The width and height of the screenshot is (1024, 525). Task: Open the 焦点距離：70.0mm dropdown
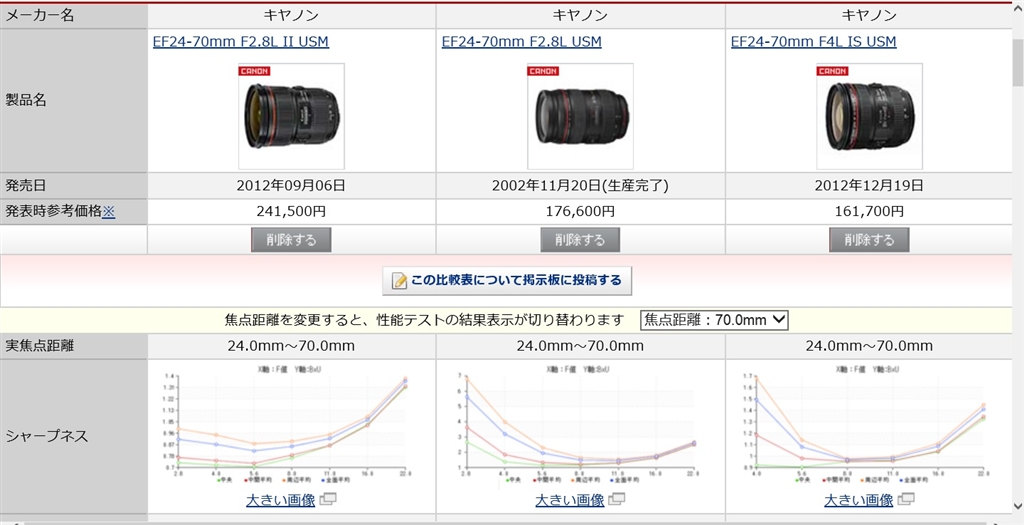714,320
